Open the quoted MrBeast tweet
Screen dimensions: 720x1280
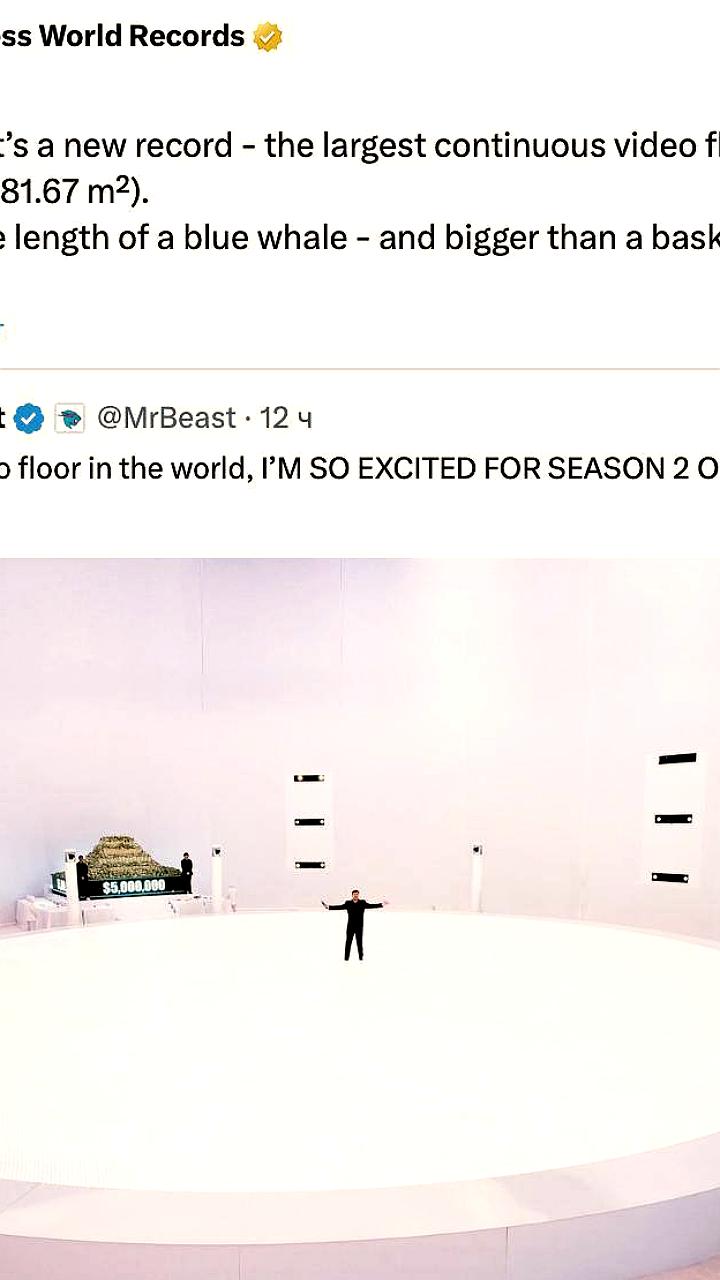tap(360, 467)
